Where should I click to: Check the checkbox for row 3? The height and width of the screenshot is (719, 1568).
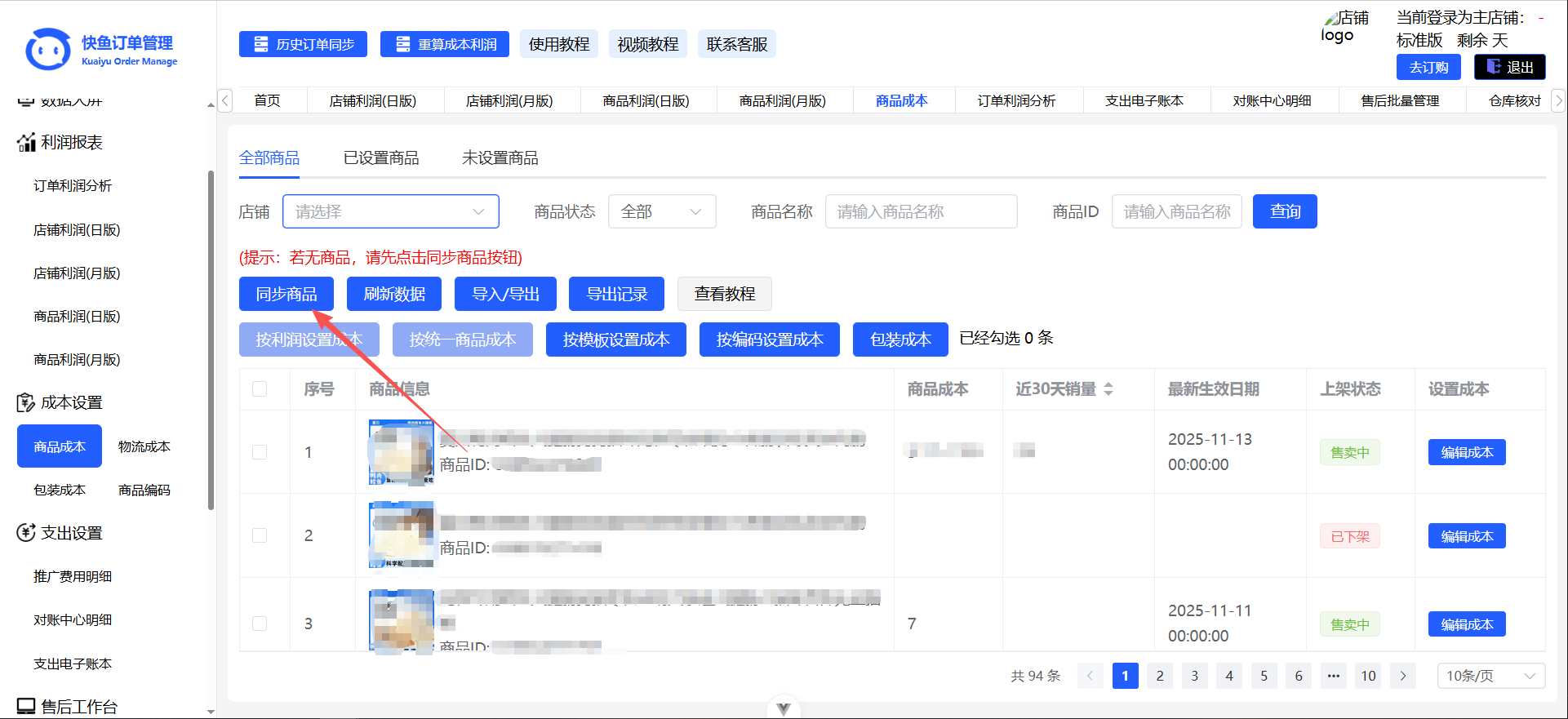point(260,624)
